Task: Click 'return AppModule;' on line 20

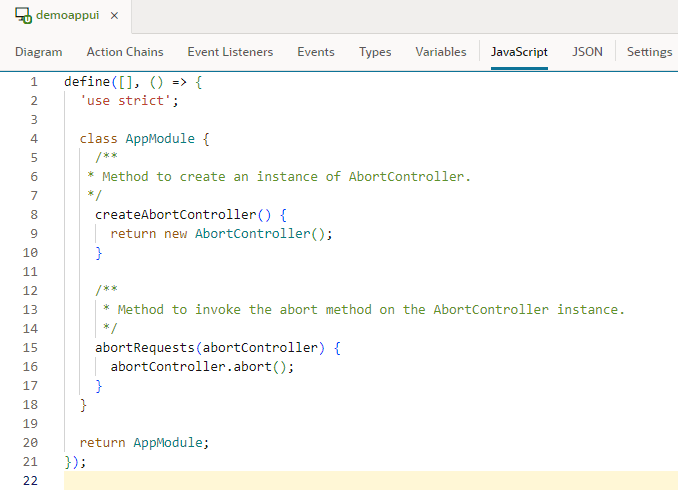Action: tap(144, 443)
